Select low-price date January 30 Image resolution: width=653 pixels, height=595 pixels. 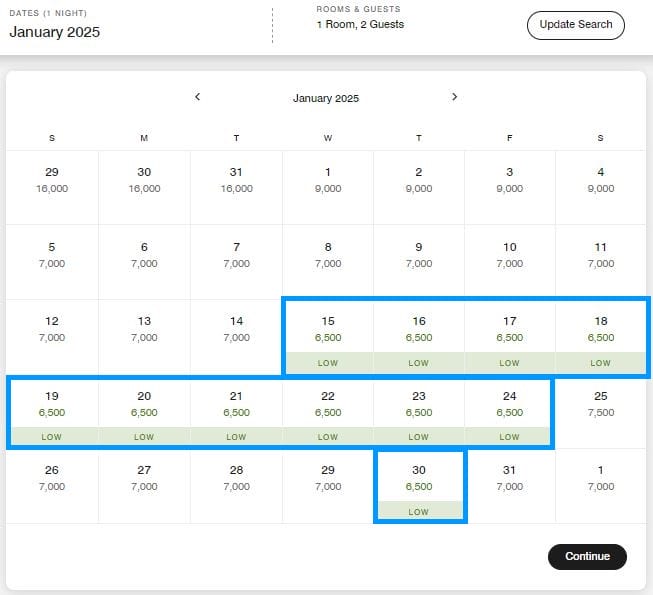[x=419, y=486]
